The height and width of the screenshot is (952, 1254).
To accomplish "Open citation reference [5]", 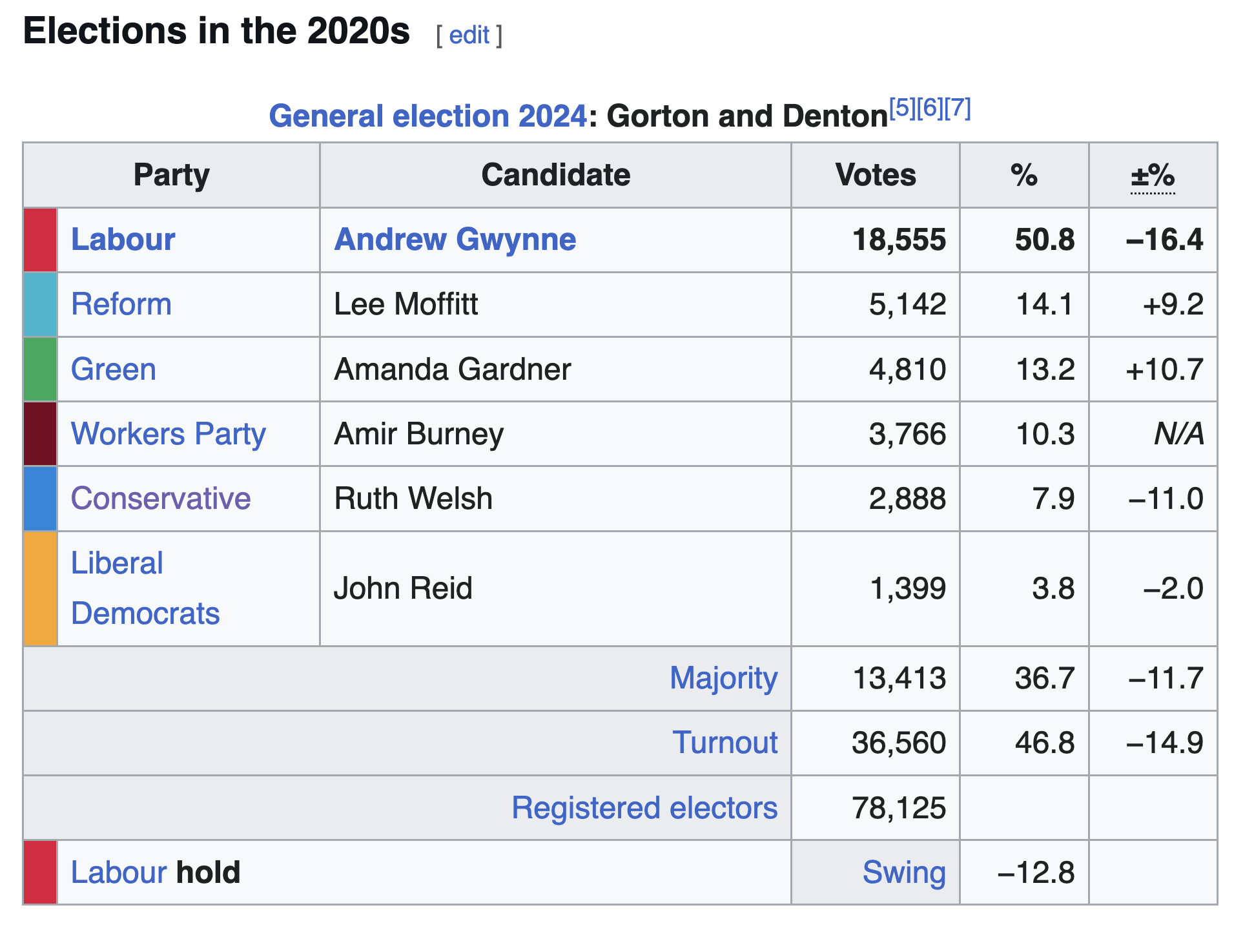I will click(902, 108).
